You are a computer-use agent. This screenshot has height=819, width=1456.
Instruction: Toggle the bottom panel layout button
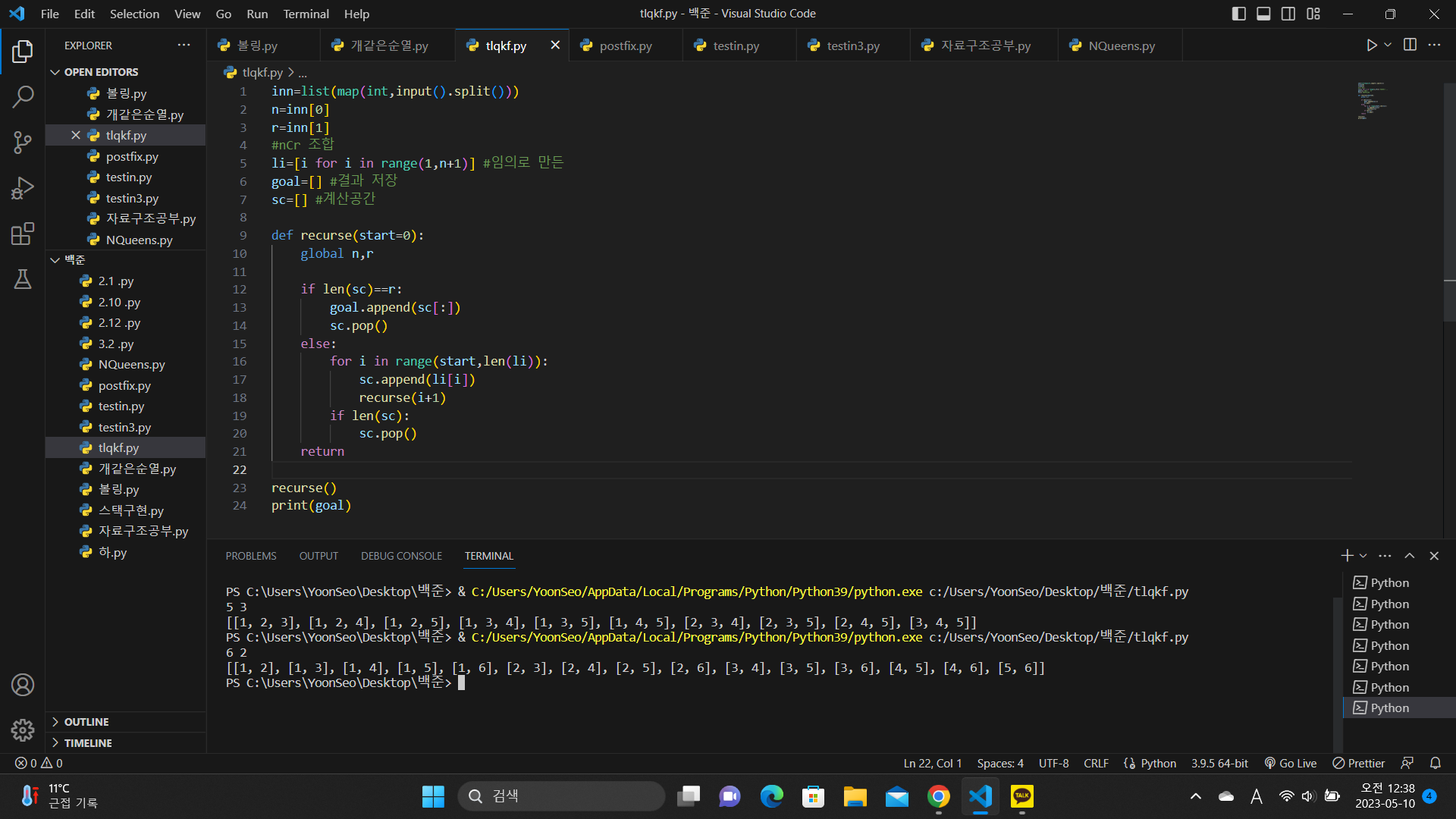(1263, 14)
